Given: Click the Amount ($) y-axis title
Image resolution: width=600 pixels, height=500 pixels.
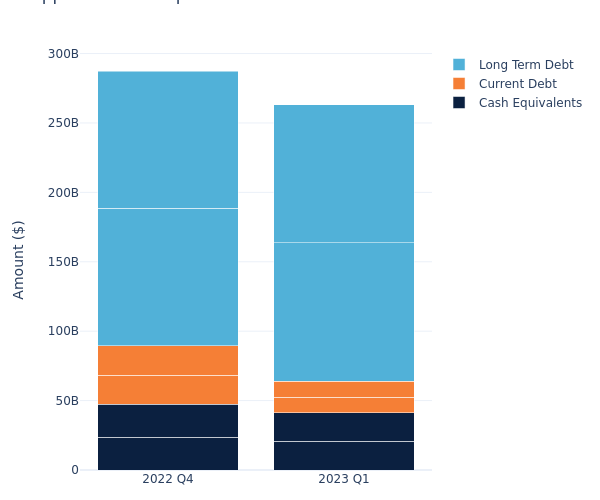Looking at the screenshot, I should pyautogui.click(x=19, y=259).
